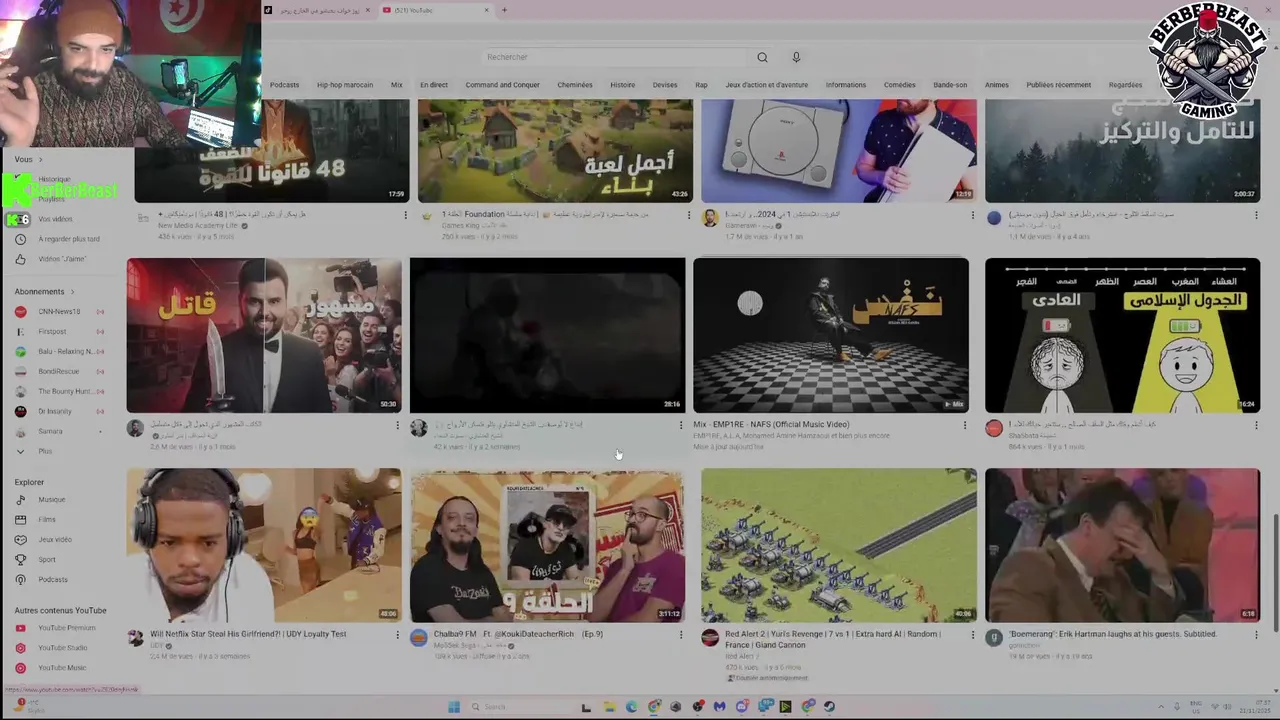This screenshot has height=720, width=1280.
Task: Open options menu for Boemerang video
Action: 1256,634
